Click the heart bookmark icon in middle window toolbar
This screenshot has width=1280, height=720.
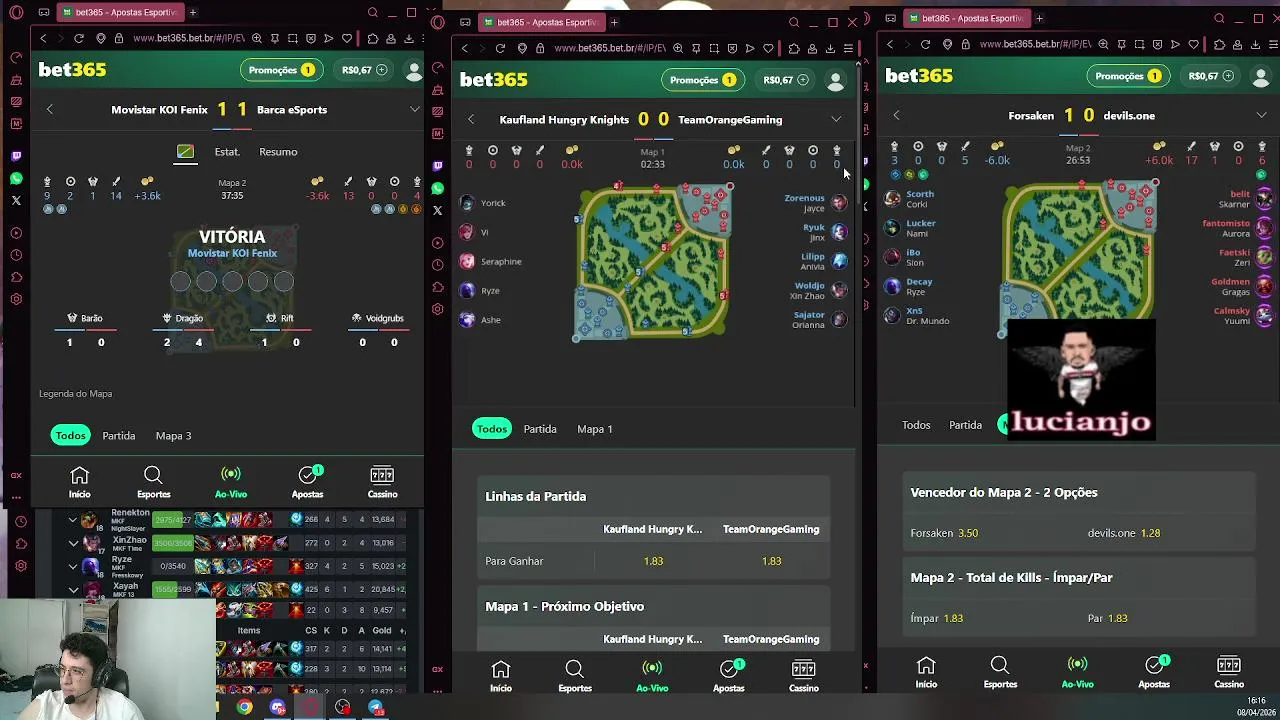pyautogui.click(x=768, y=48)
